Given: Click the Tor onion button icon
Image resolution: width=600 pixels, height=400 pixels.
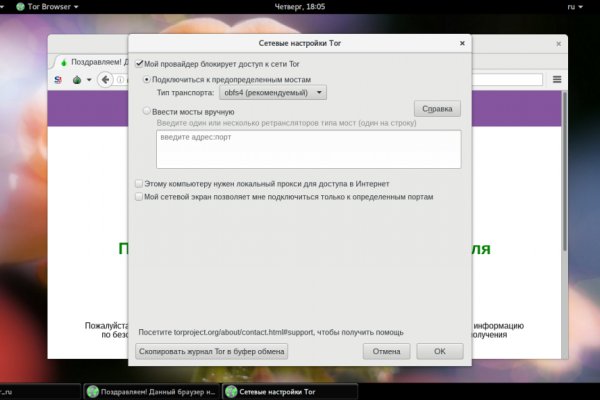Looking at the screenshot, I should tap(75, 80).
